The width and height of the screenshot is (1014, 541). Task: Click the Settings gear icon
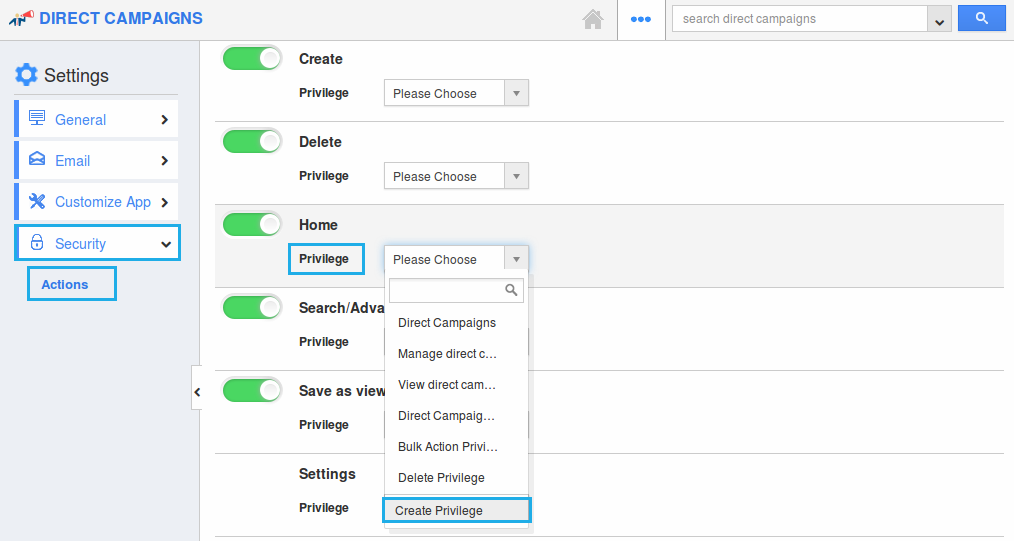click(x=26, y=75)
